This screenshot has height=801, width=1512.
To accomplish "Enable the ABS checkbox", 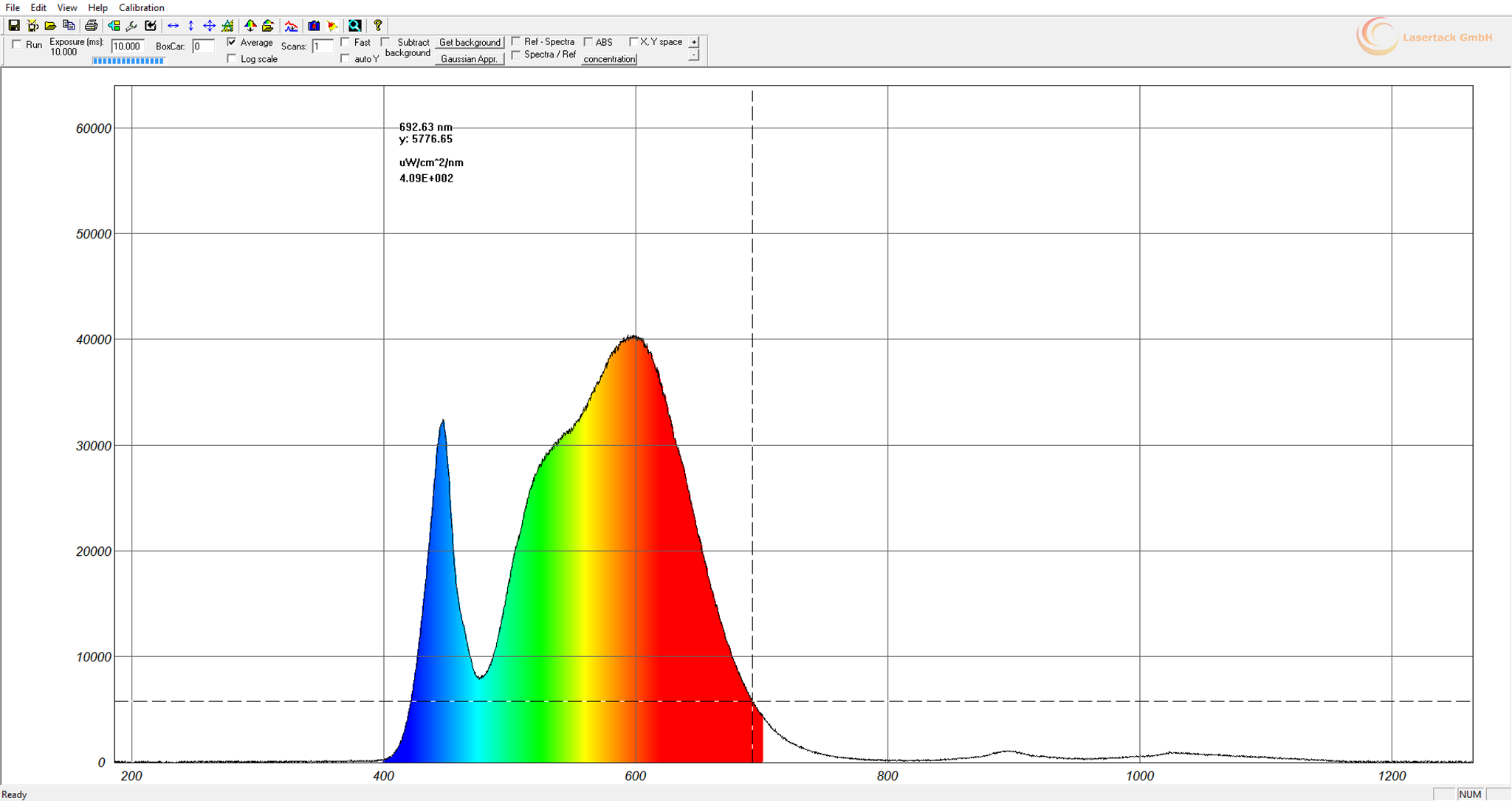I will click(588, 42).
